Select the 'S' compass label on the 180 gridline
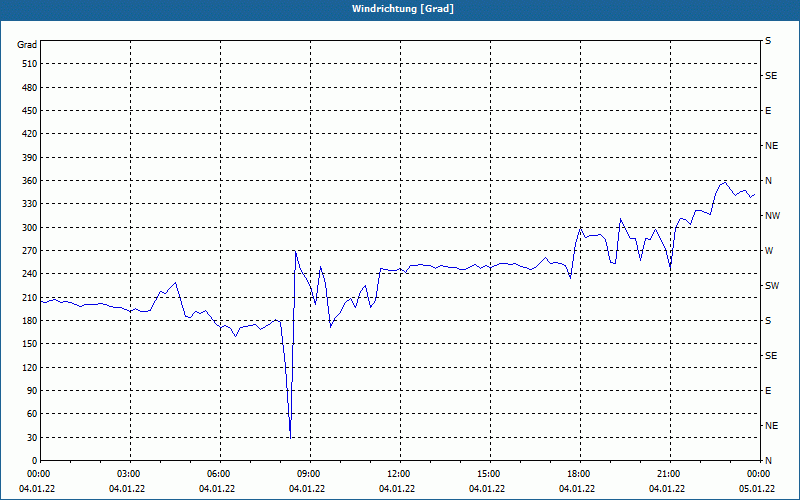 (x=768, y=321)
